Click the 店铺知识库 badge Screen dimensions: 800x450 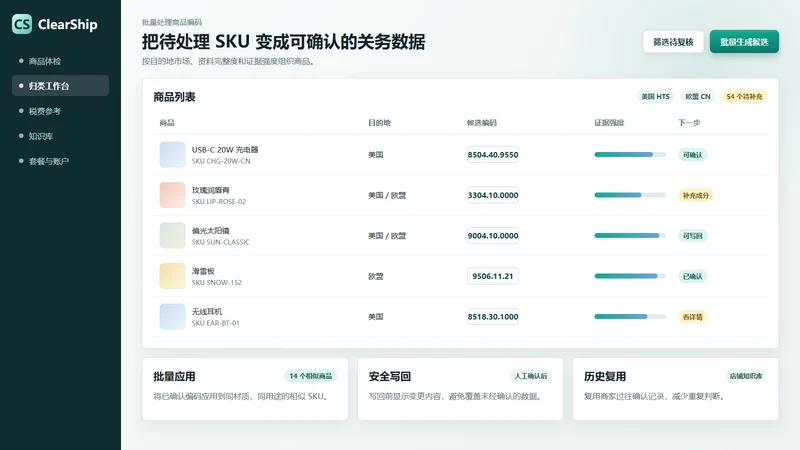[x=746, y=376]
